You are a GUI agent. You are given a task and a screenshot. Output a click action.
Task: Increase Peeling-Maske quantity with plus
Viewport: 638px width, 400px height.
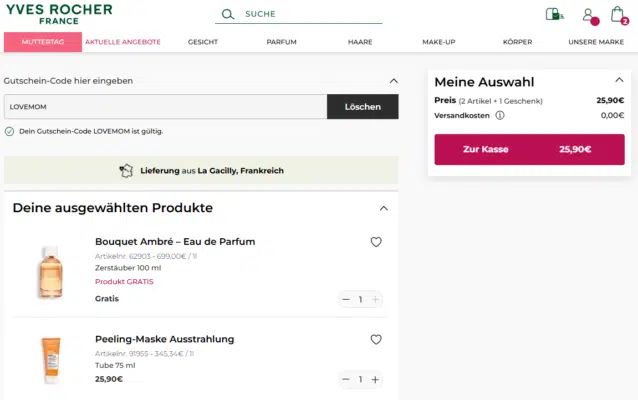point(375,379)
